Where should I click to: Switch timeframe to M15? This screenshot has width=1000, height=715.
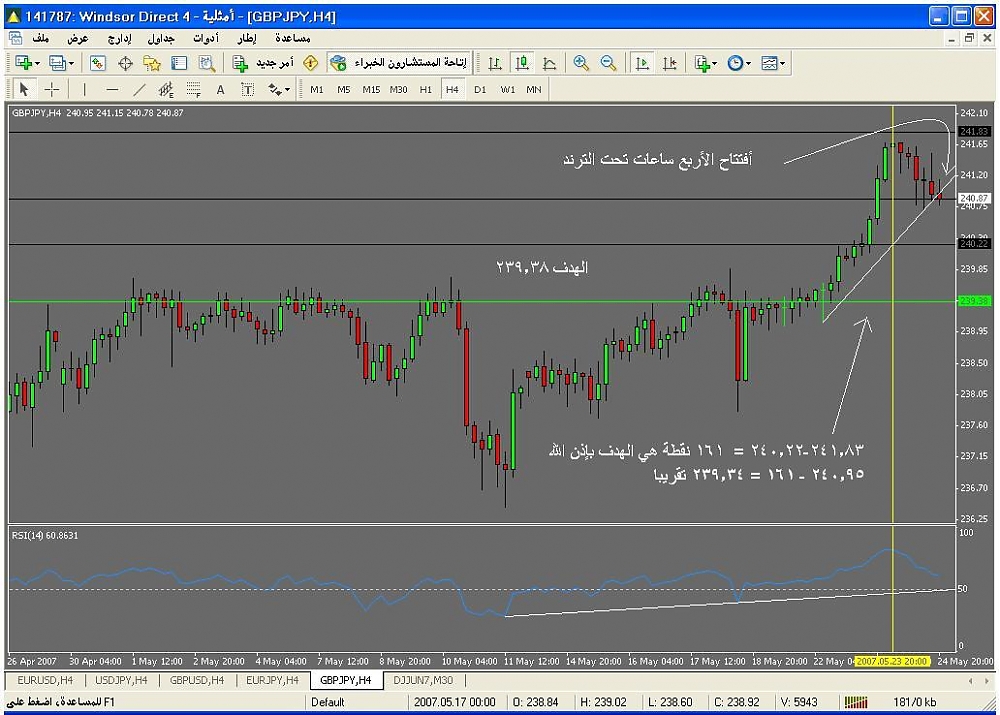point(371,89)
